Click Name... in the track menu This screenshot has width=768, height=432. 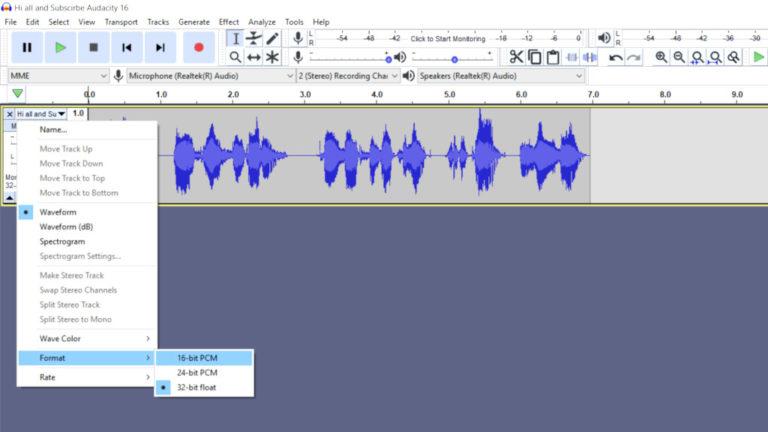53,129
